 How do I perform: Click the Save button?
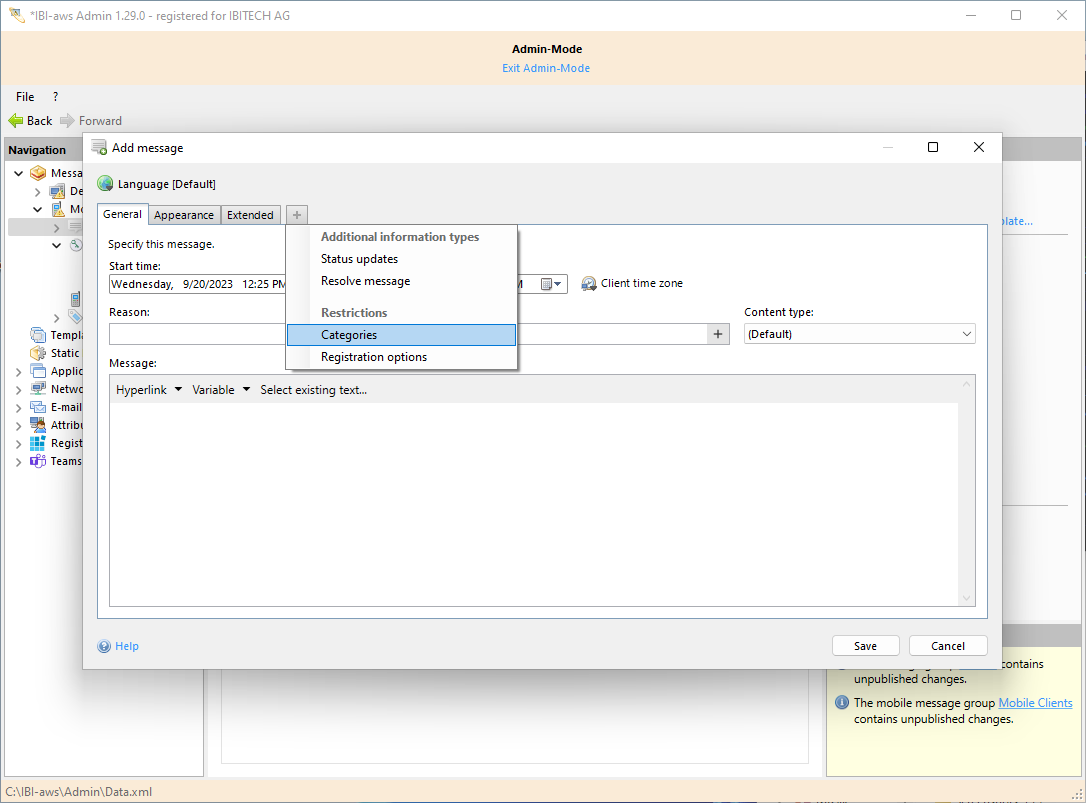(865, 646)
